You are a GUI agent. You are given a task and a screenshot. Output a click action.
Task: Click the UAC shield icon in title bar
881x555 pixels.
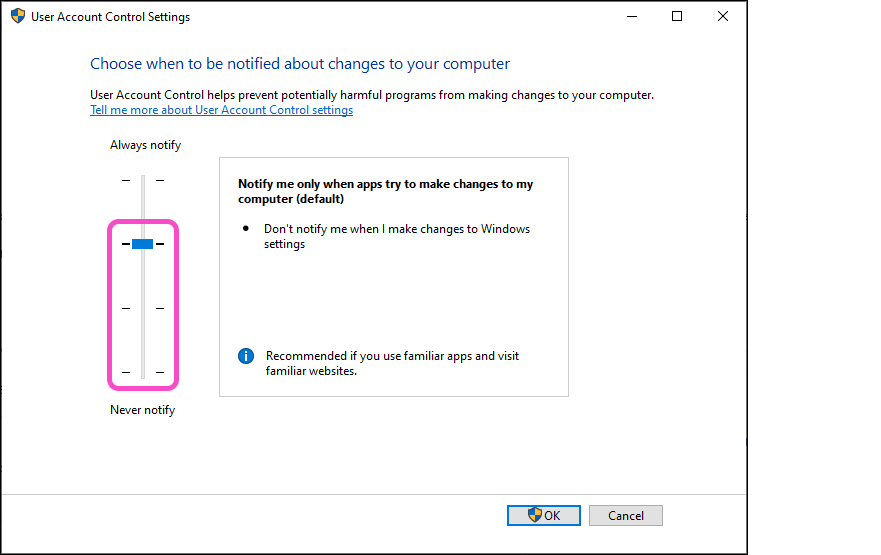[18, 17]
